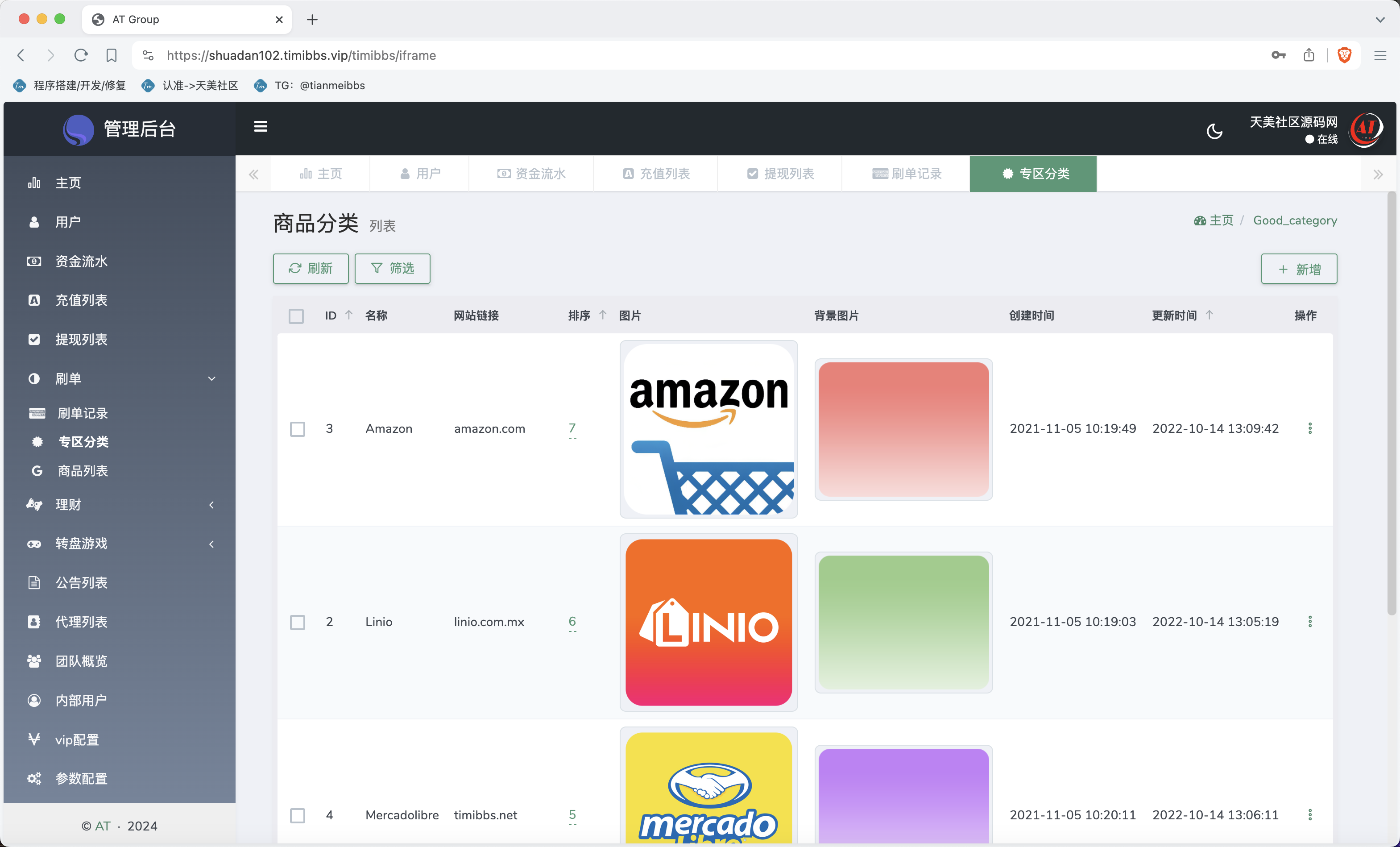Open Linio green background image
Screen dimensions: 1400x847
[903, 622]
